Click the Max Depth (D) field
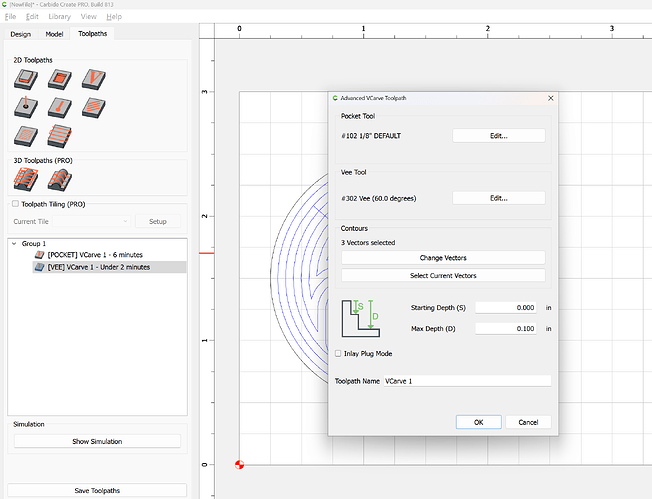The height and width of the screenshot is (499, 652). click(x=506, y=329)
